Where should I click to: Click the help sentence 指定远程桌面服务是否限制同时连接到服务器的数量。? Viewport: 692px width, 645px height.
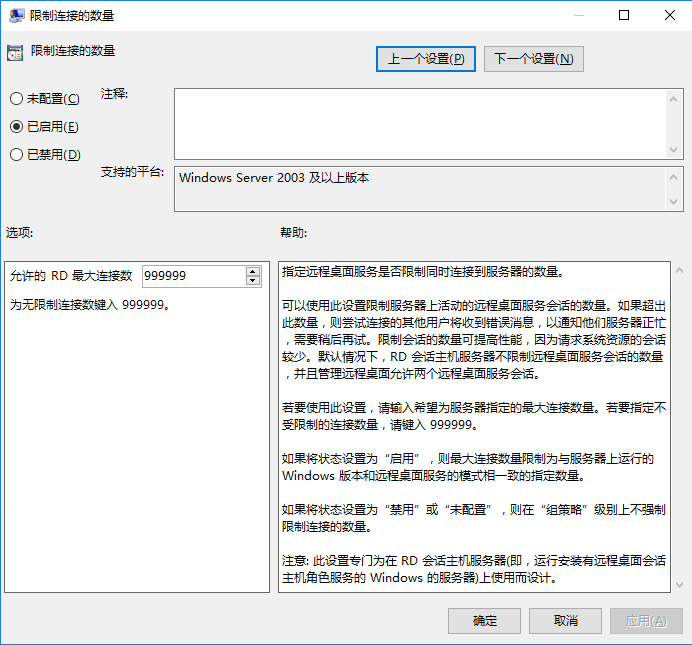tap(423, 271)
